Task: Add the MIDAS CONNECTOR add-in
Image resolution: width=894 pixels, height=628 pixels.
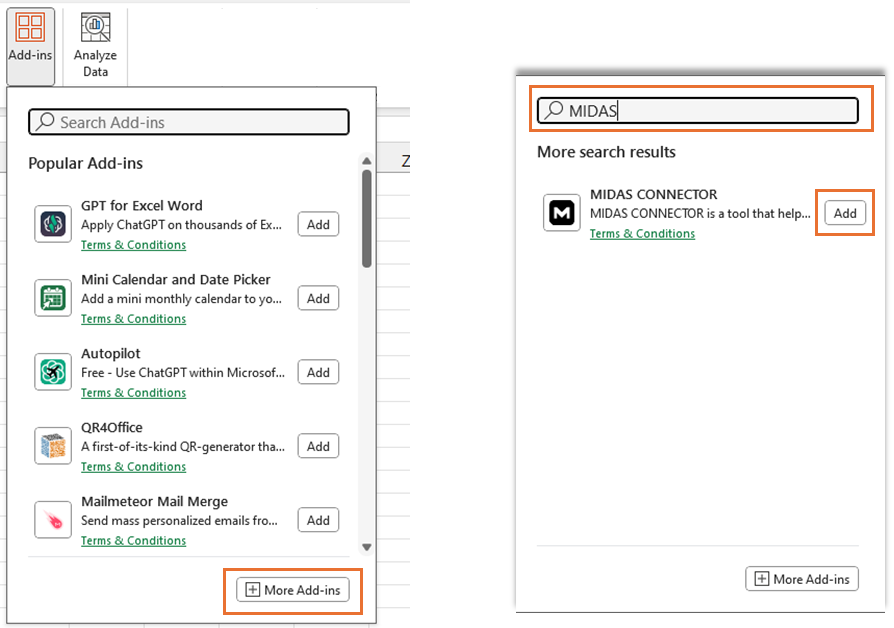Action: click(845, 213)
